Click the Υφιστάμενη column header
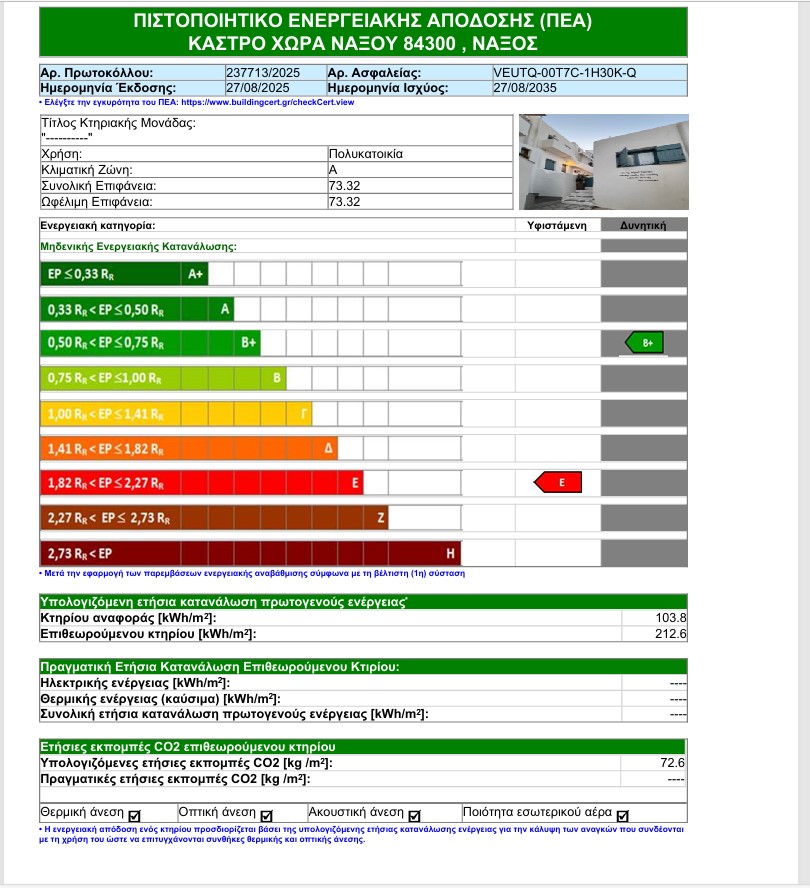 point(557,225)
